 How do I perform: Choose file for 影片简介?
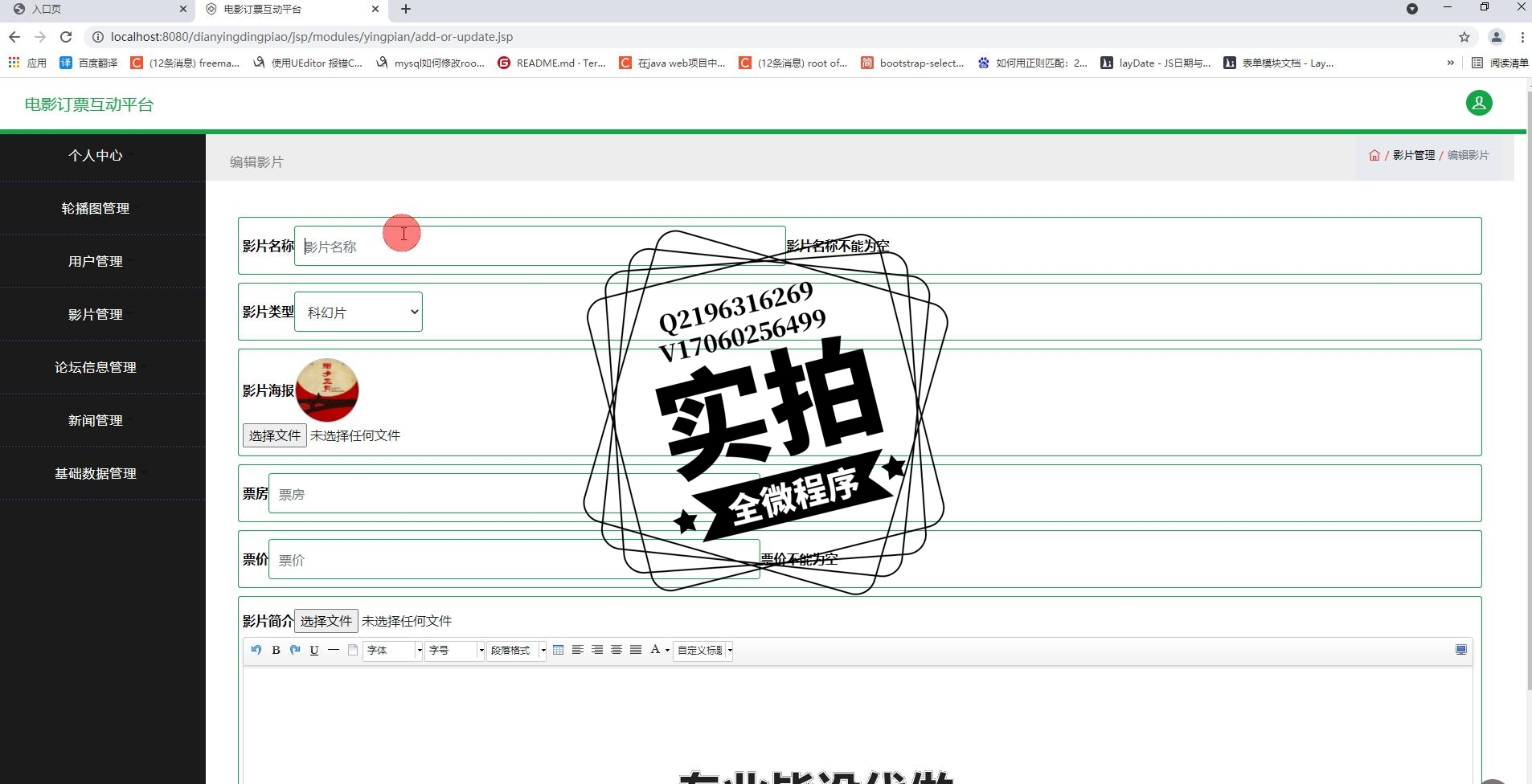326,621
